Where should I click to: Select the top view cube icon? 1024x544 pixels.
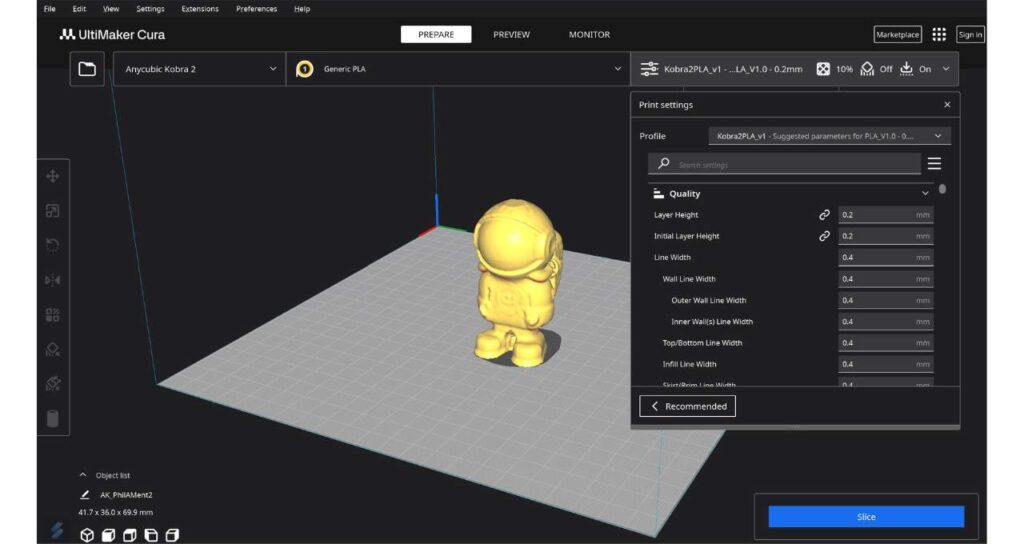click(x=130, y=536)
